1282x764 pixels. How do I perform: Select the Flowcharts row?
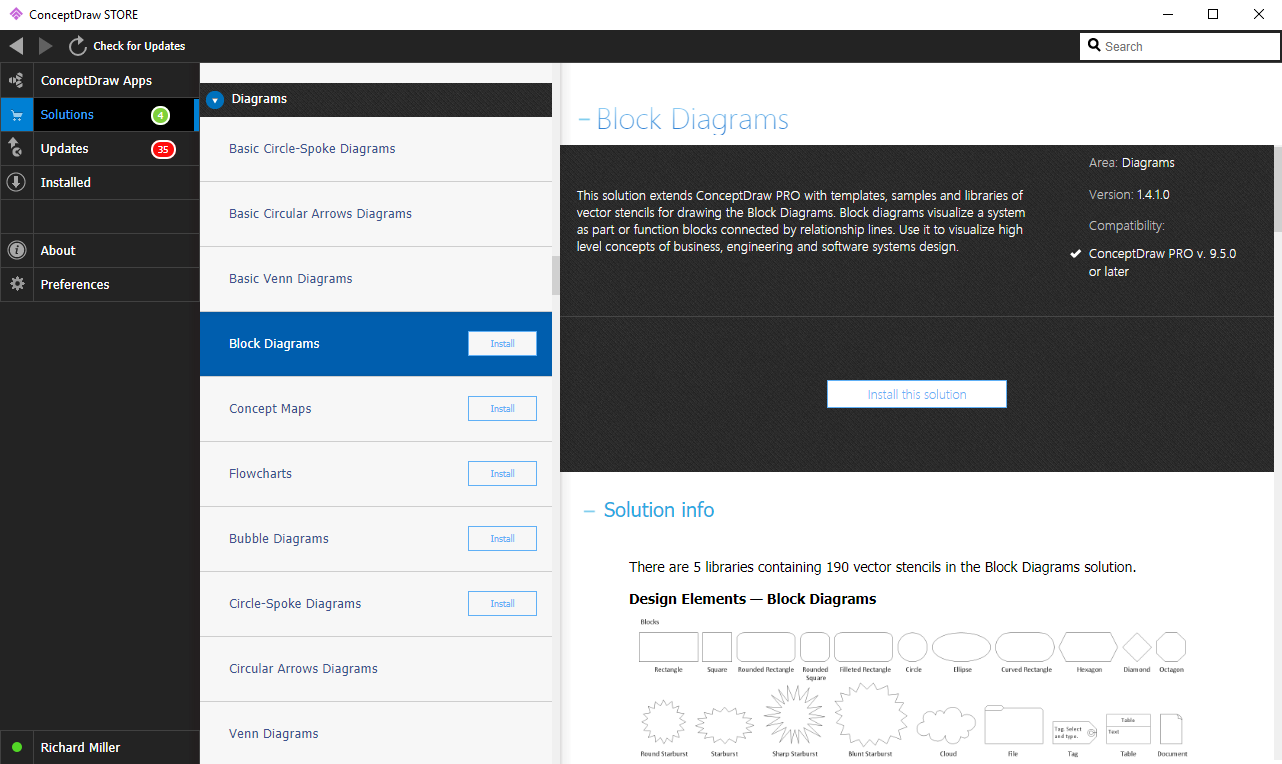pyautogui.click(x=376, y=474)
